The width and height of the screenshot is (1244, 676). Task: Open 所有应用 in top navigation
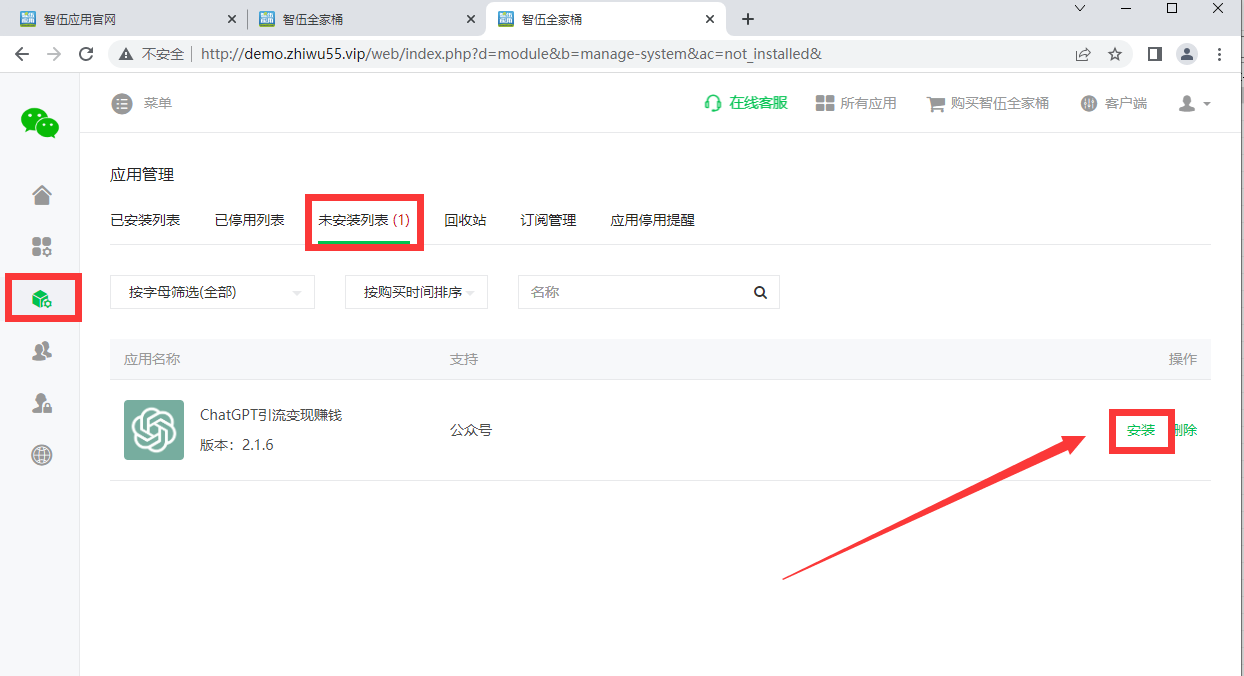point(856,103)
